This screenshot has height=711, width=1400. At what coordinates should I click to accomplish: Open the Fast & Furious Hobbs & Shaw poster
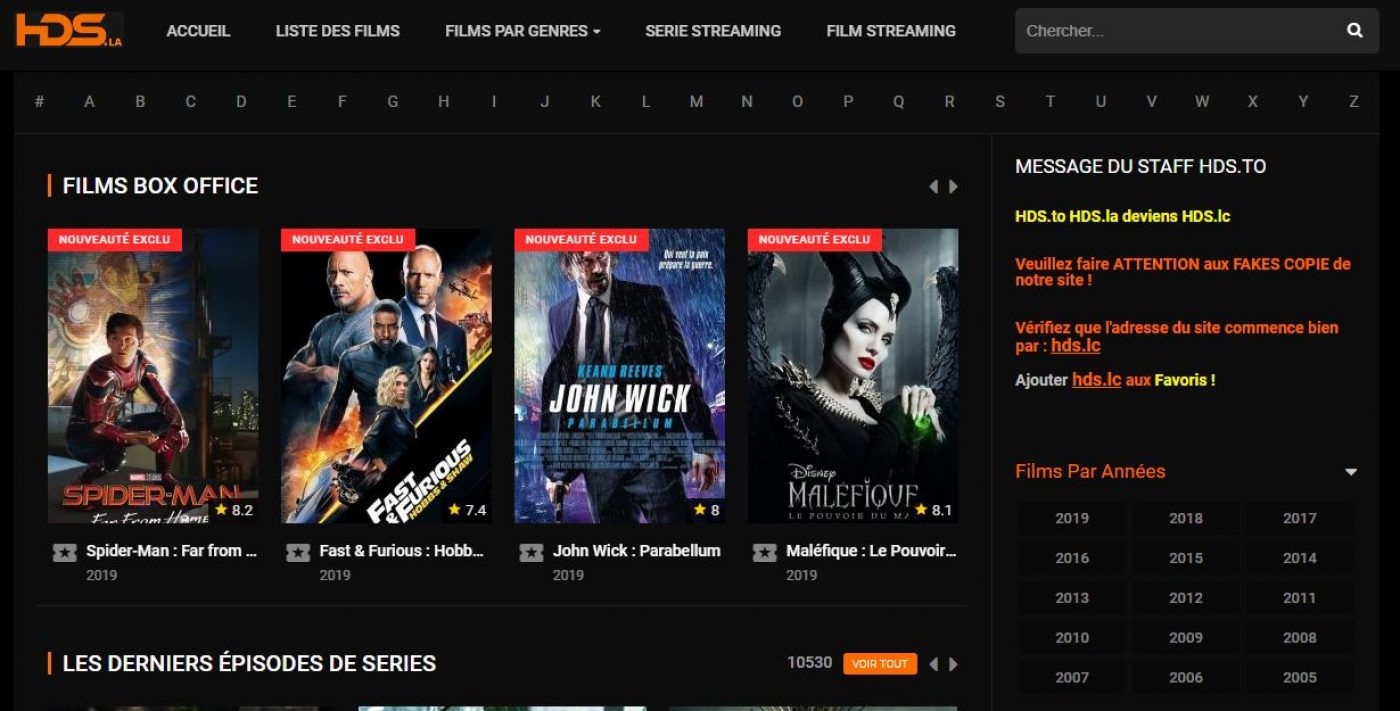(386, 376)
